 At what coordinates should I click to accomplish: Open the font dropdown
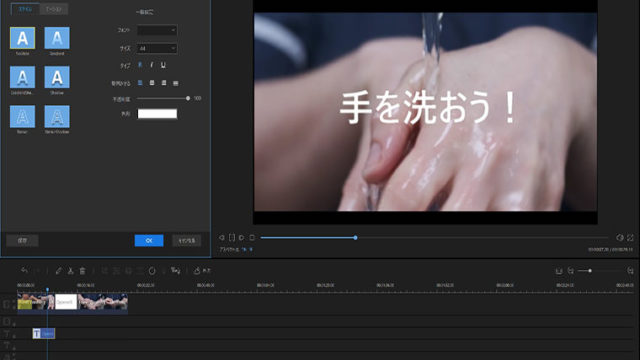[157, 30]
